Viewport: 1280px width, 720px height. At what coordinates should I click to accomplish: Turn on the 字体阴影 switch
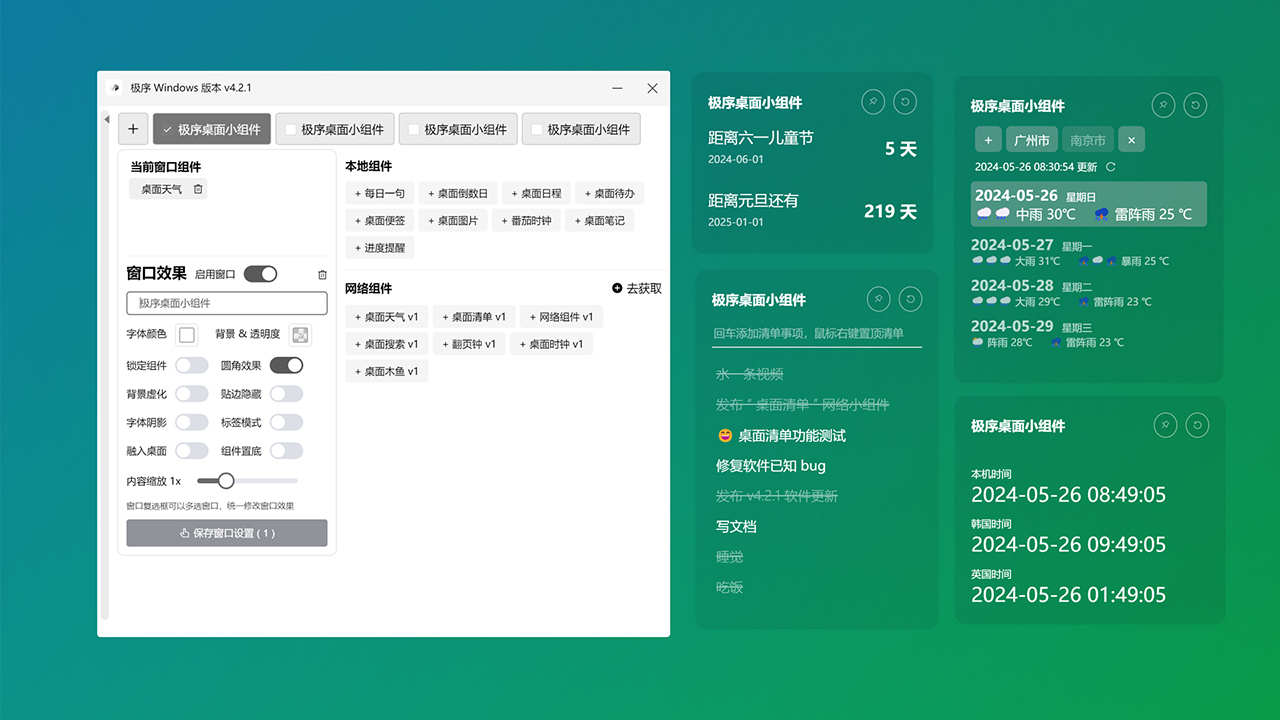point(192,423)
